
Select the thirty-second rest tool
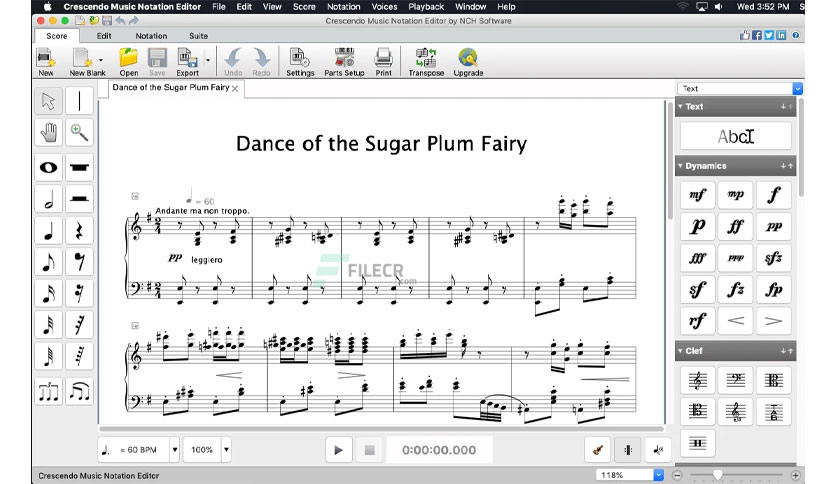pyautogui.click(x=79, y=325)
